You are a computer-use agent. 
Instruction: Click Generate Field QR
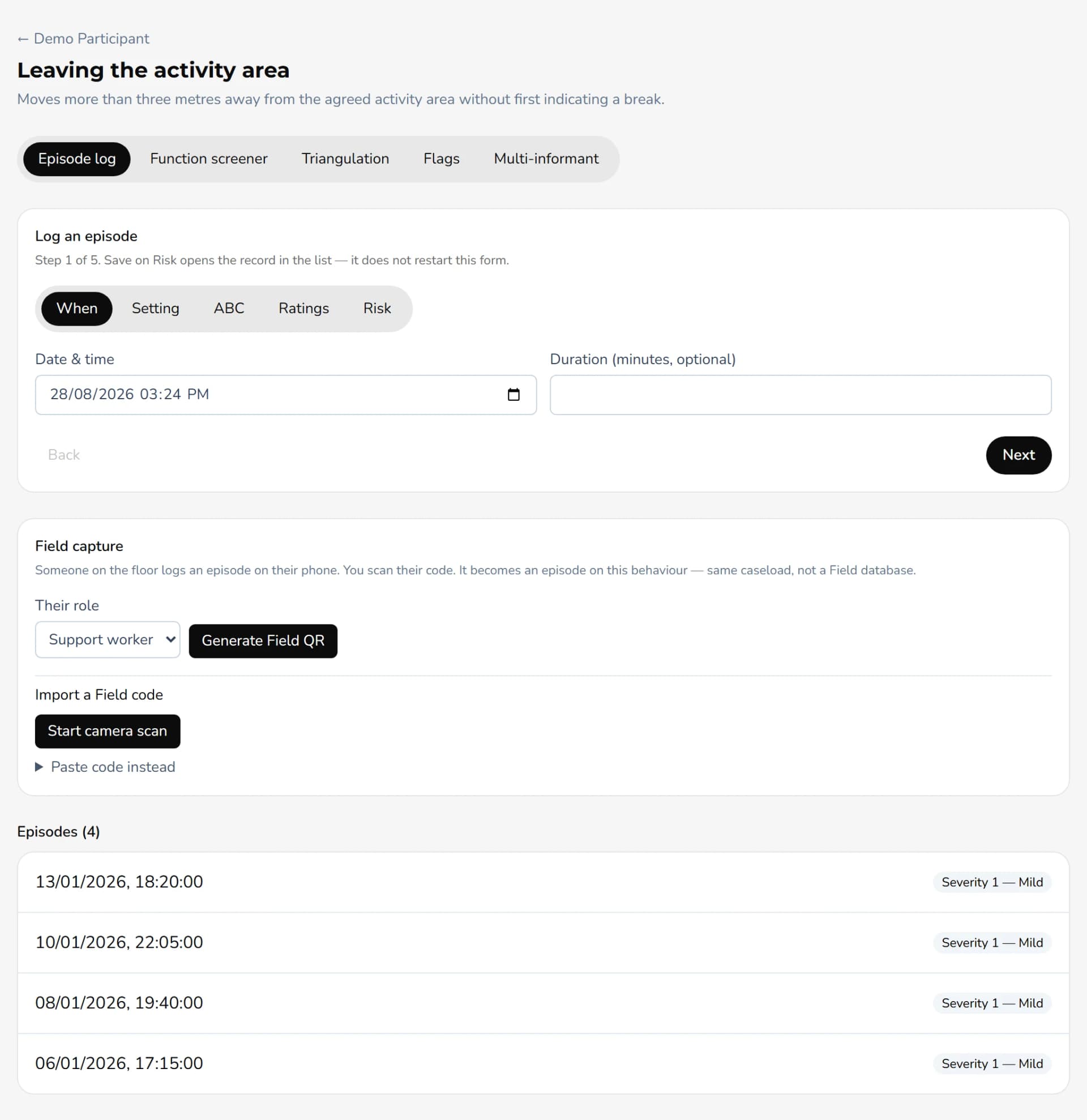click(x=263, y=641)
